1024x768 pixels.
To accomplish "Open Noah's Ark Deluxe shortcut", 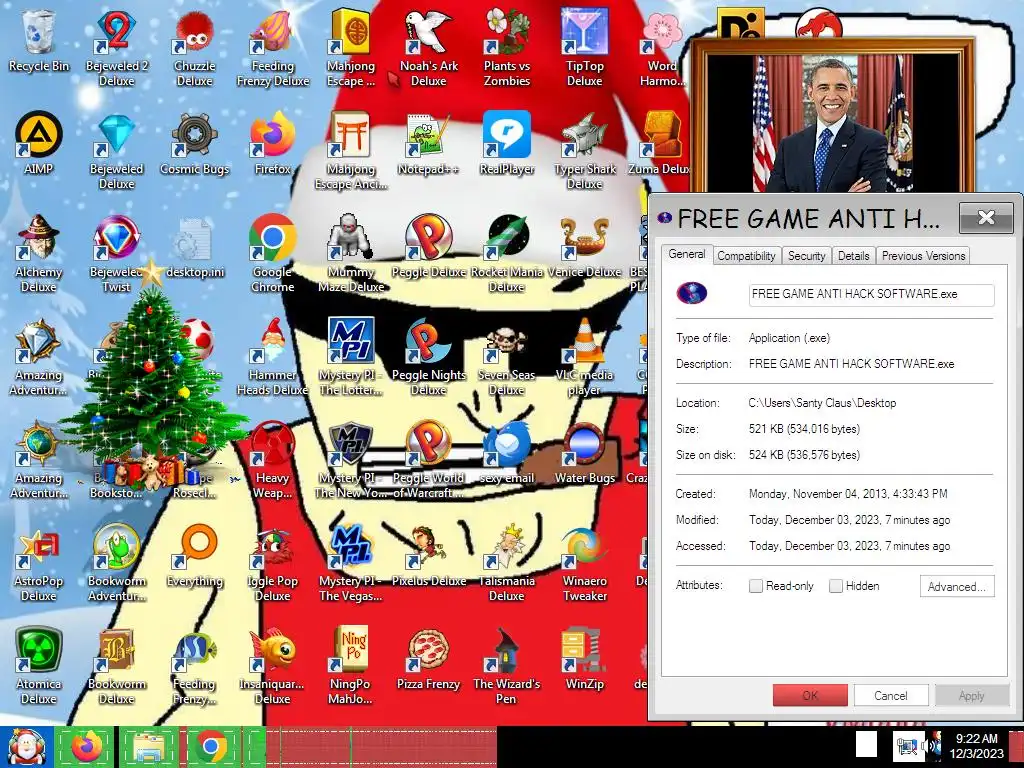I will pos(428,47).
